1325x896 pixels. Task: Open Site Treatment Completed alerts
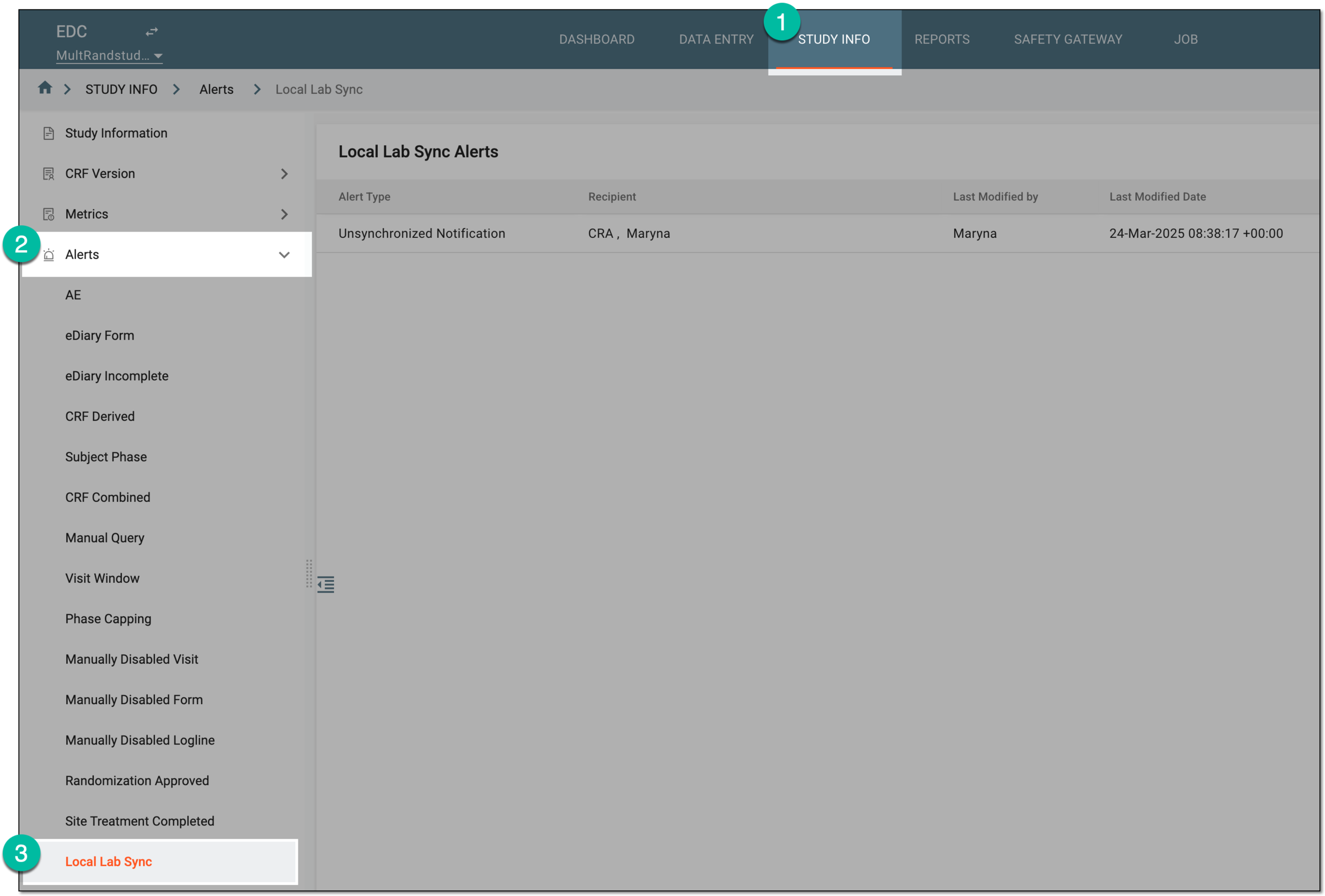click(x=140, y=821)
